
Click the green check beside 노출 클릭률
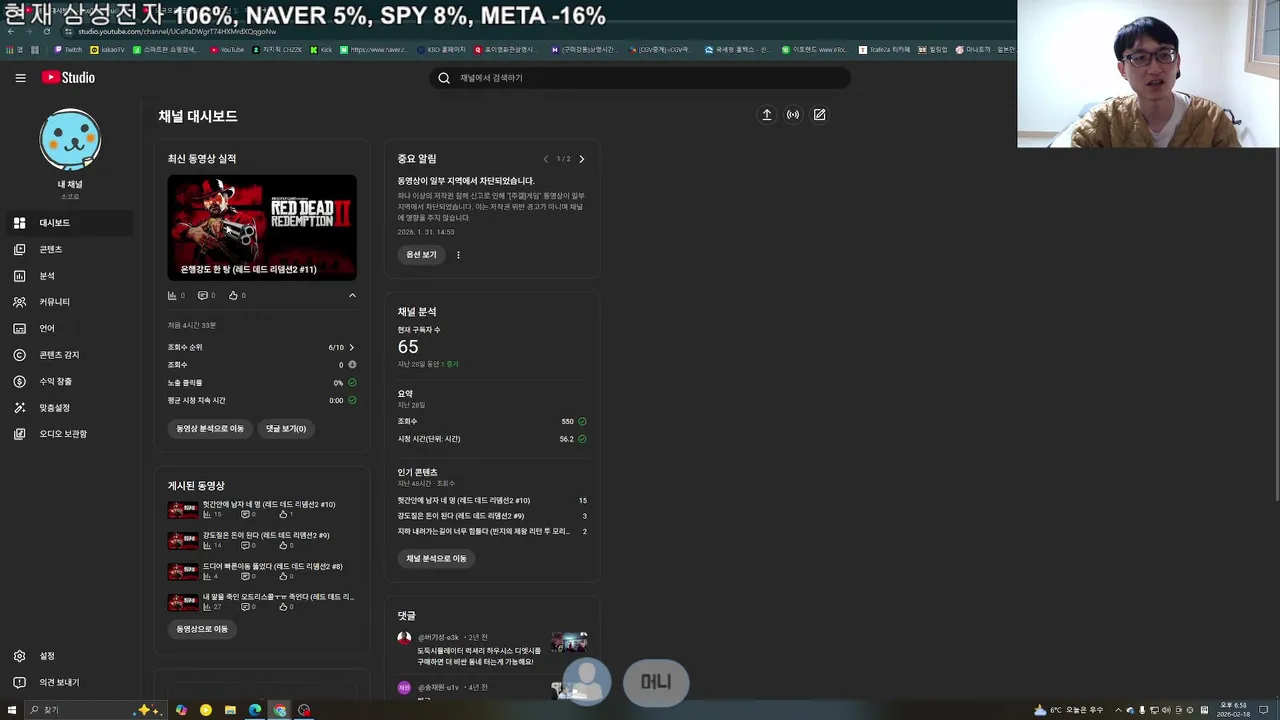352,383
